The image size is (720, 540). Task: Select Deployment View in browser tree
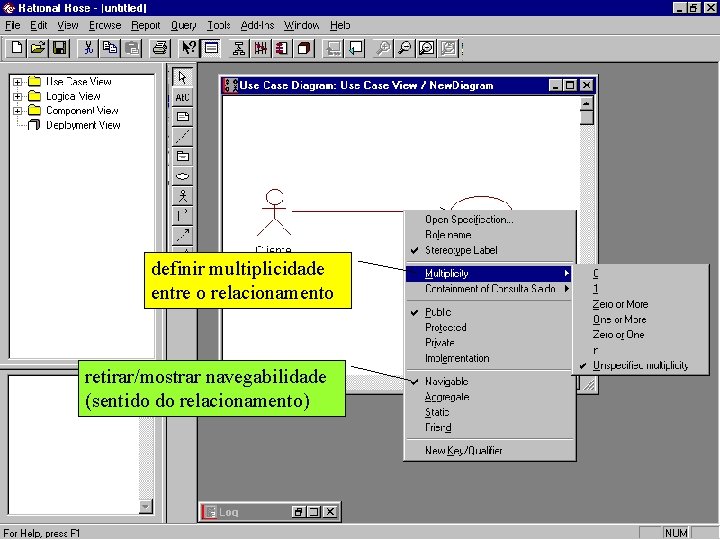pyautogui.click(x=83, y=125)
